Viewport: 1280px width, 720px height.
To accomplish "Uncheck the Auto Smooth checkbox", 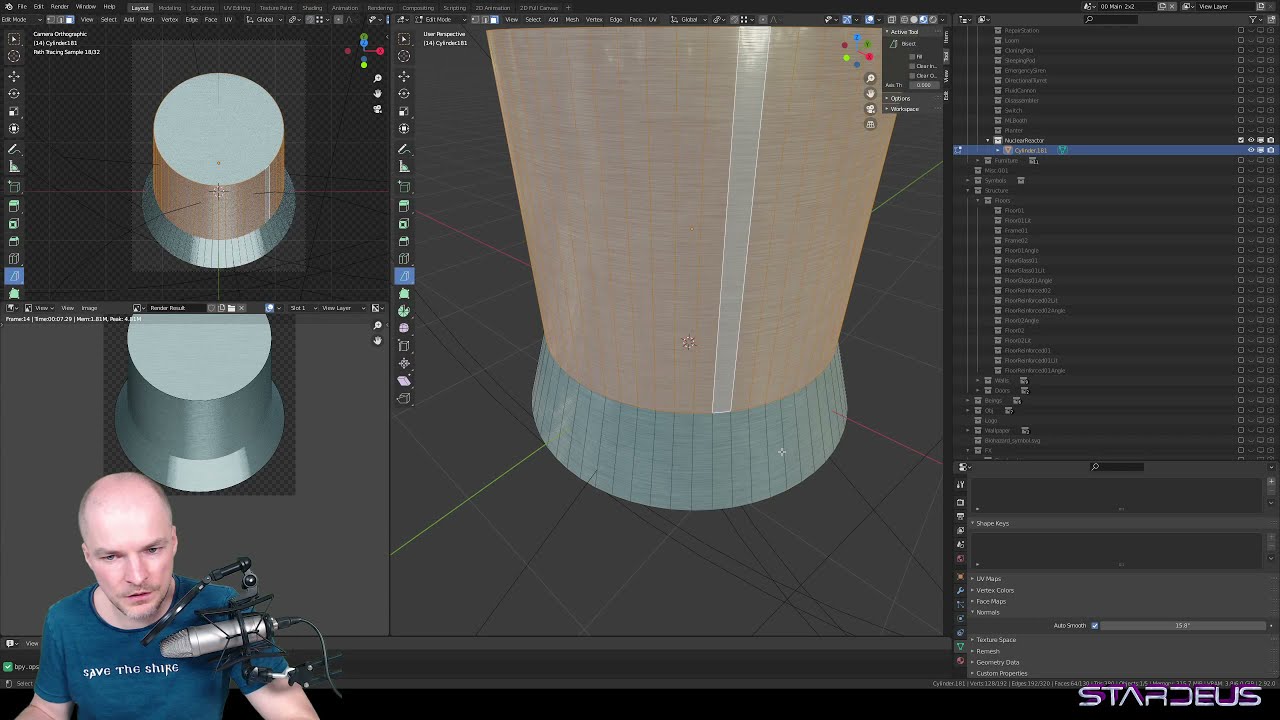I will point(1094,626).
